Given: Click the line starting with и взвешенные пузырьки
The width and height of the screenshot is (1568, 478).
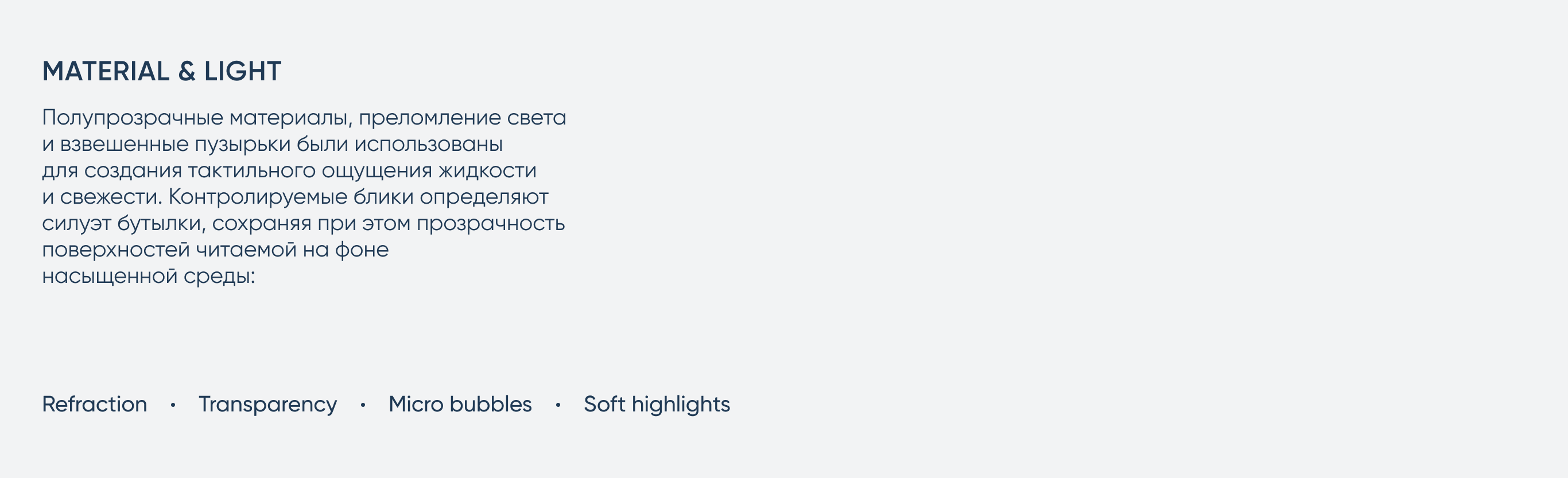Looking at the screenshot, I should [x=272, y=145].
